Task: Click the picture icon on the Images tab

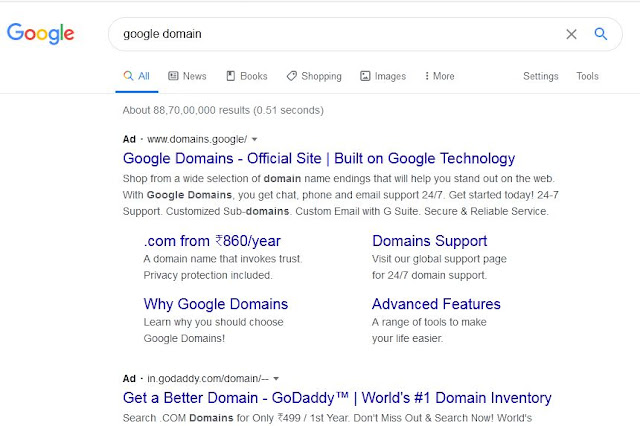Action: (365, 76)
